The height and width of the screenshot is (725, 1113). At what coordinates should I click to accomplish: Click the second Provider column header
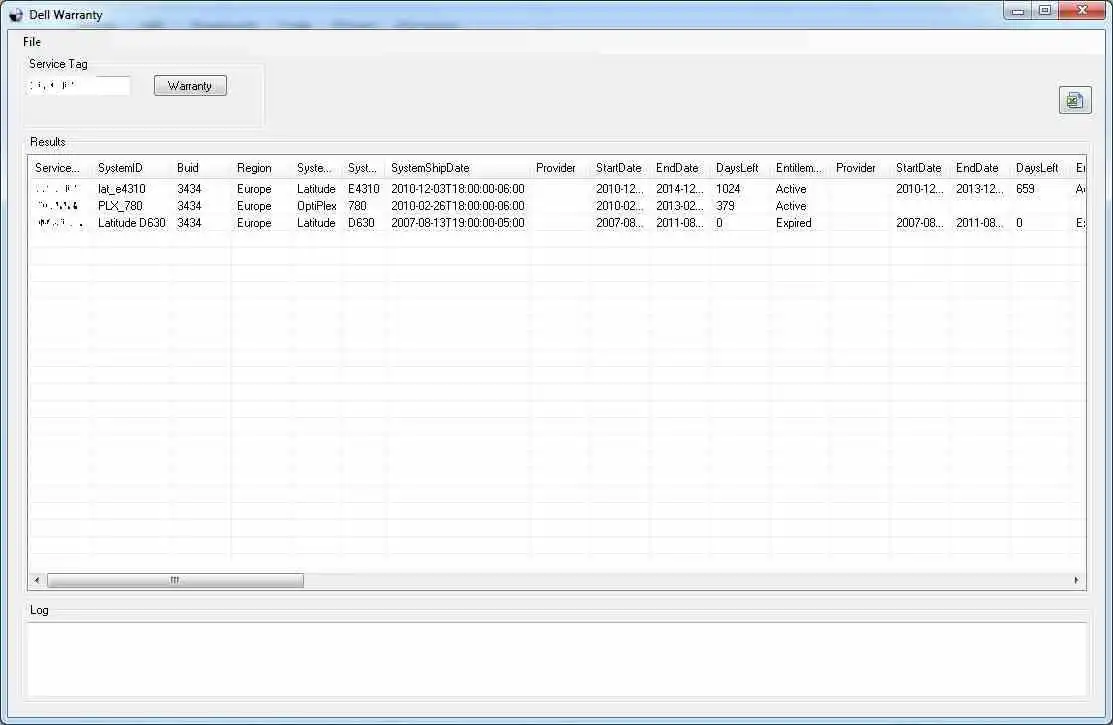point(860,168)
